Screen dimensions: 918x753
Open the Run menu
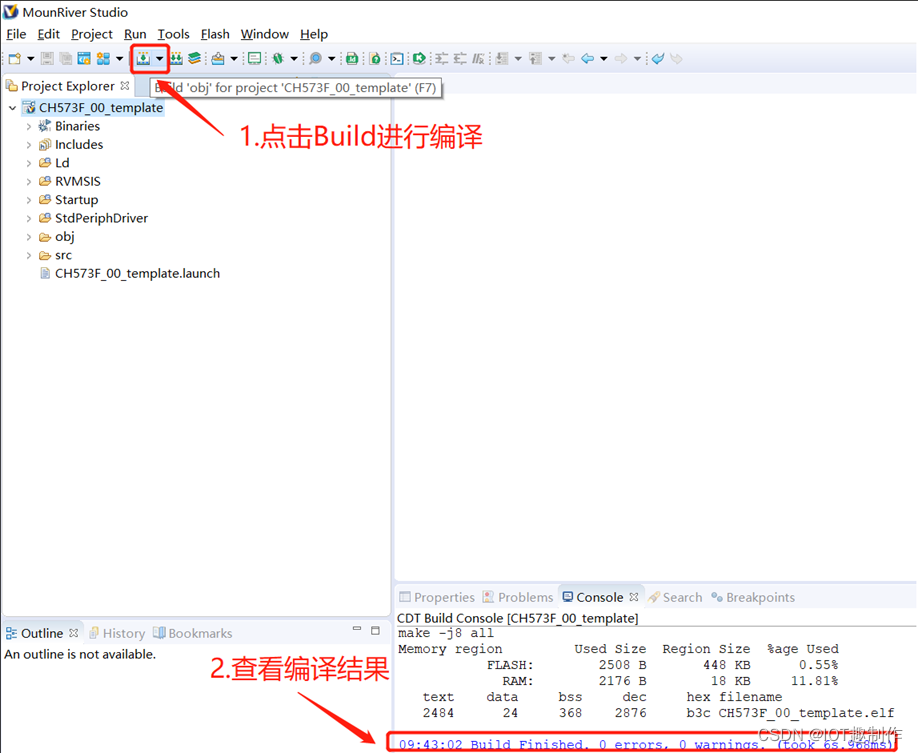pyautogui.click(x=135, y=34)
